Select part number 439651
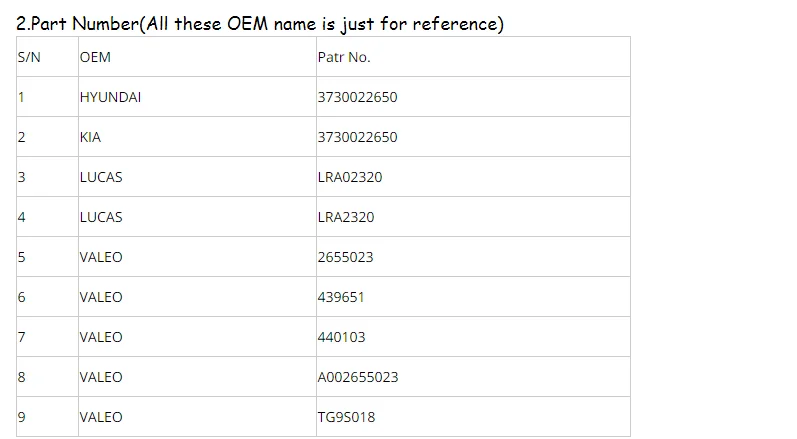Screen dimensions: 797x439 coord(341,297)
